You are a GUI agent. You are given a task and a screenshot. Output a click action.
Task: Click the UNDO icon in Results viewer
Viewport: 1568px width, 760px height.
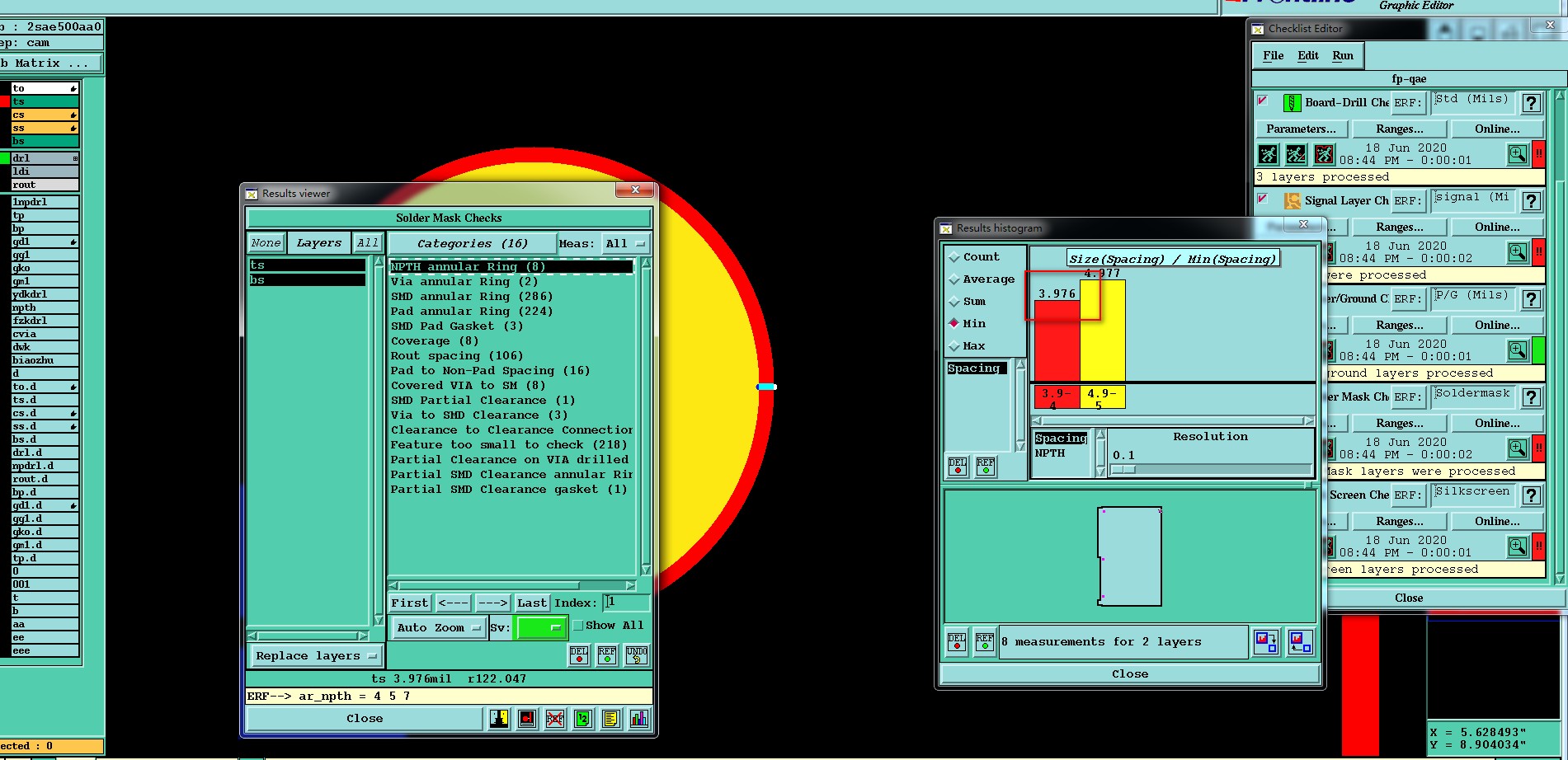(x=637, y=655)
